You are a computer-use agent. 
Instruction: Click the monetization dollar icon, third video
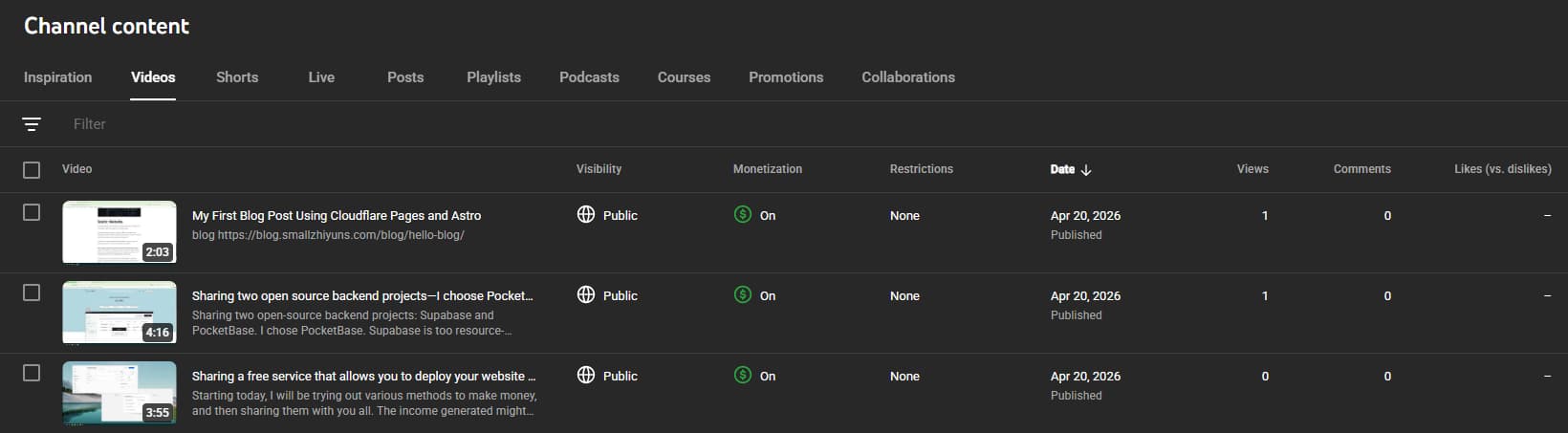click(x=743, y=376)
